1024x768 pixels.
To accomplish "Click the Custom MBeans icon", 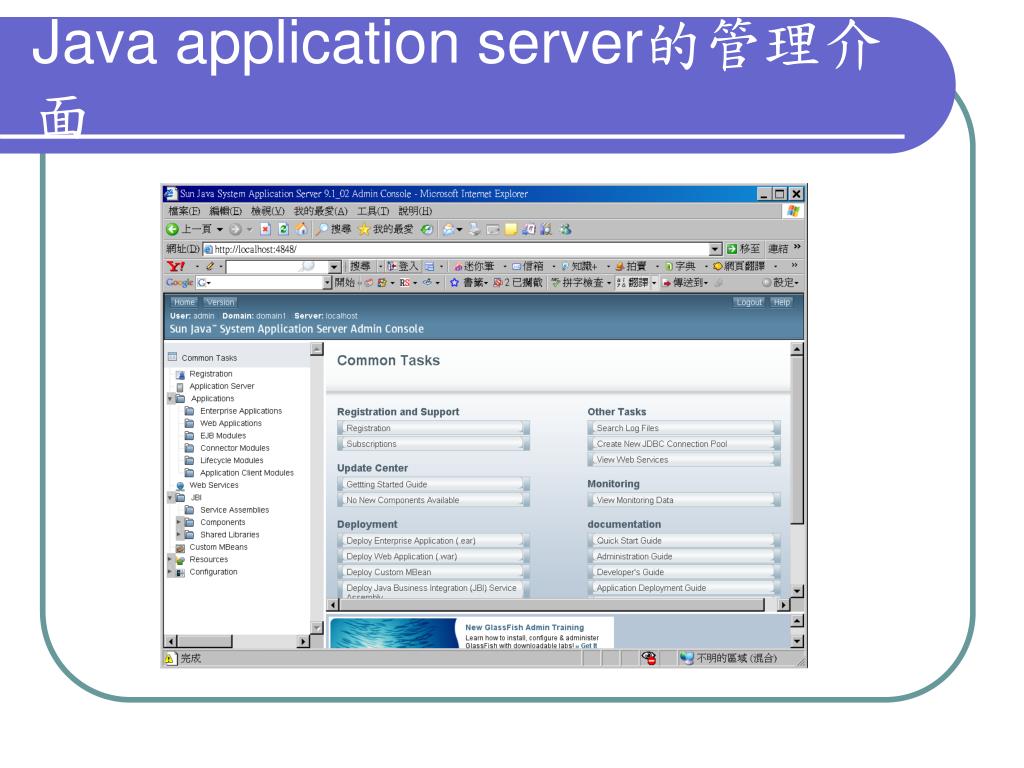I will tap(180, 548).
